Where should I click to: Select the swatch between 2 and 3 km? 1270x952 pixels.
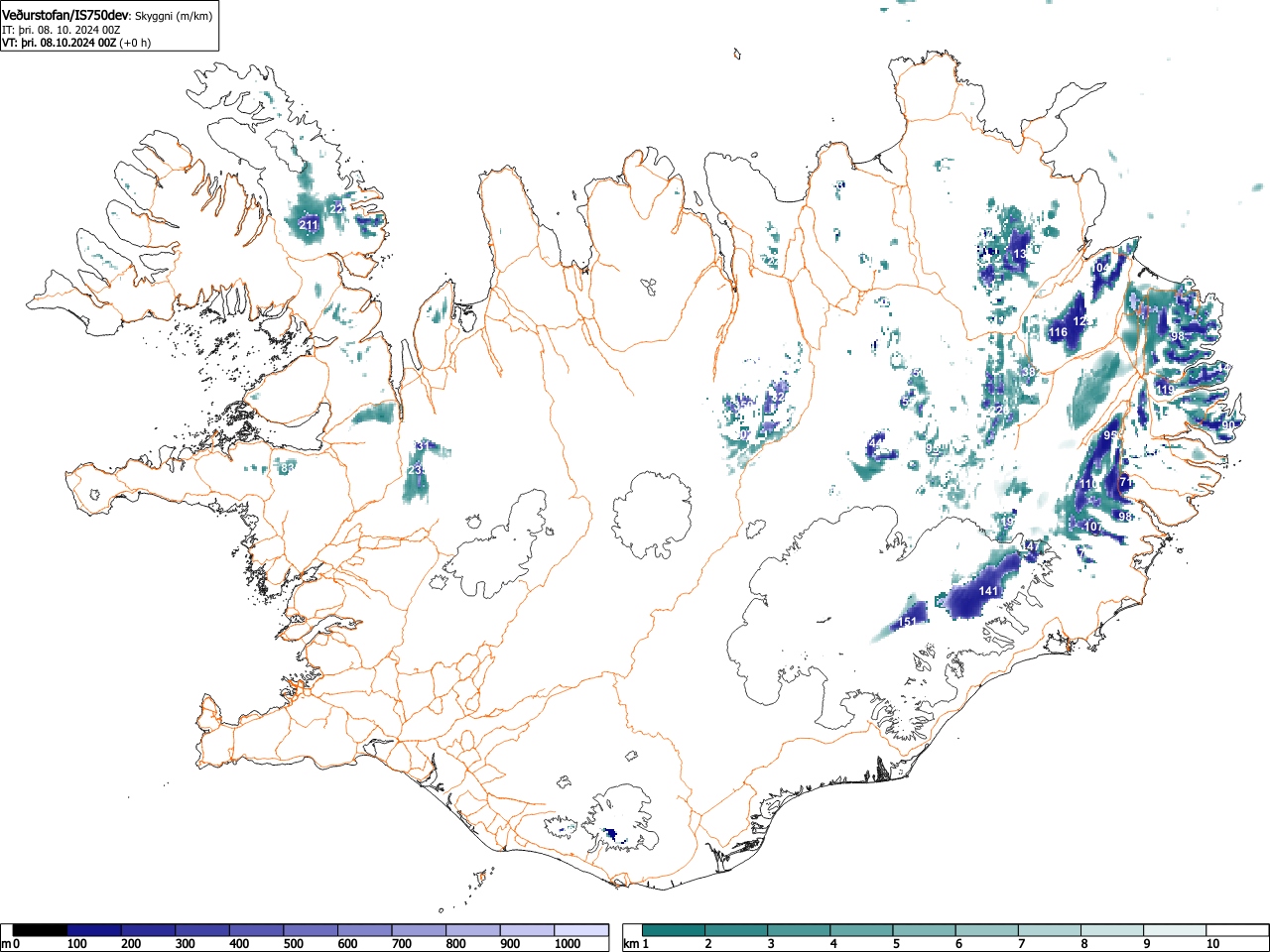coord(737,930)
